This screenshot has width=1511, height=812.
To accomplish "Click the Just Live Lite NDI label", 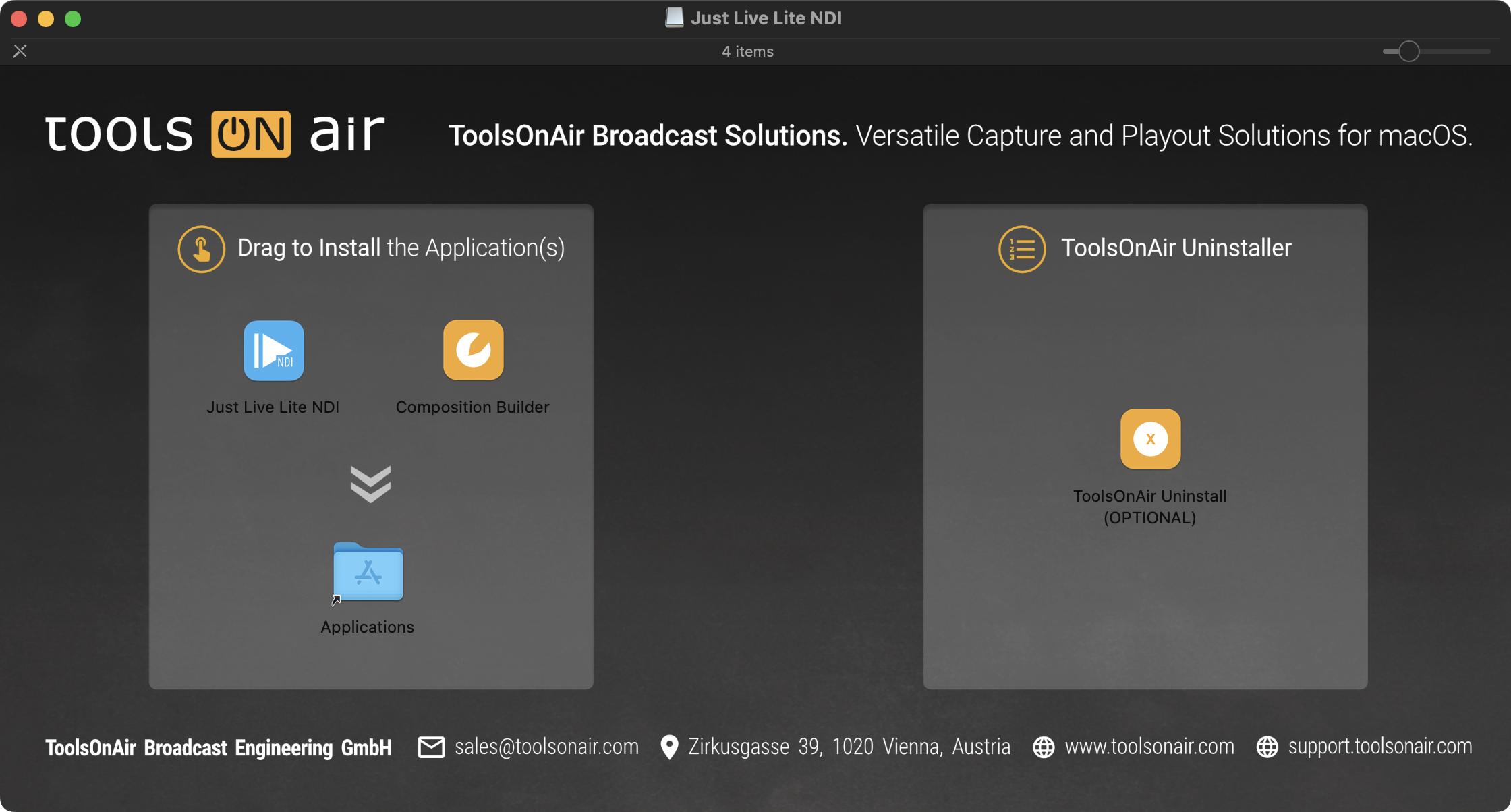I will [273, 407].
